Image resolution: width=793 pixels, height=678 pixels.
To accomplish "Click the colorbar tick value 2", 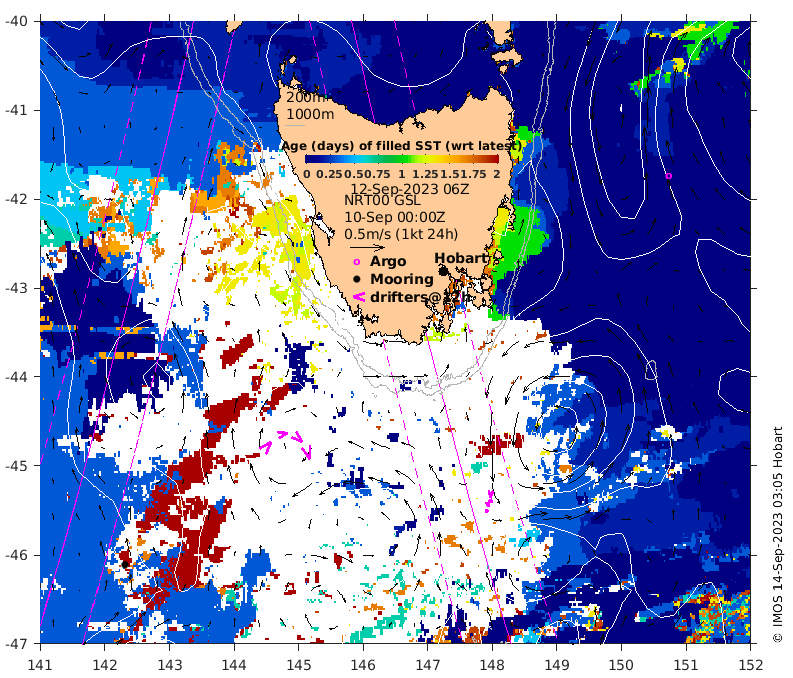I will (x=497, y=174).
